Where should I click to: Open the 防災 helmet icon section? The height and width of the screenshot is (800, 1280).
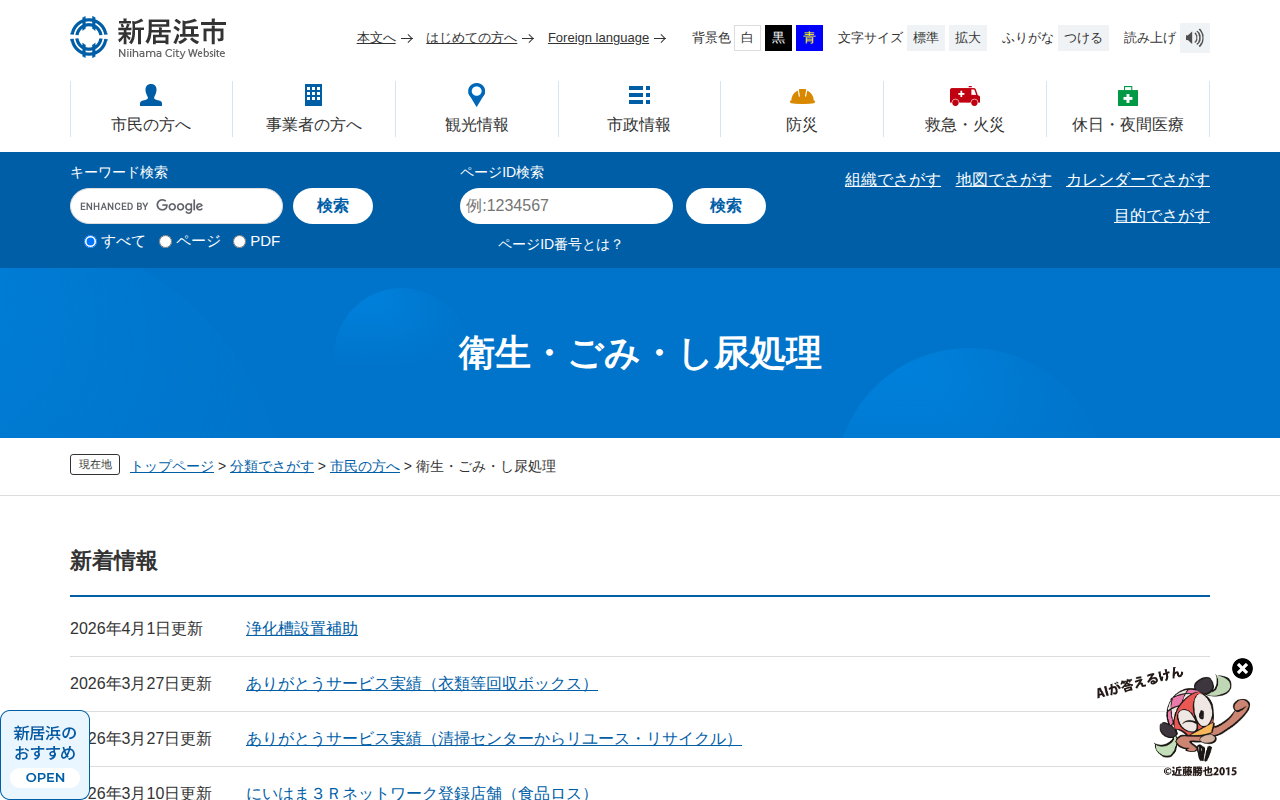pyautogui.click(x=802, y=96)
